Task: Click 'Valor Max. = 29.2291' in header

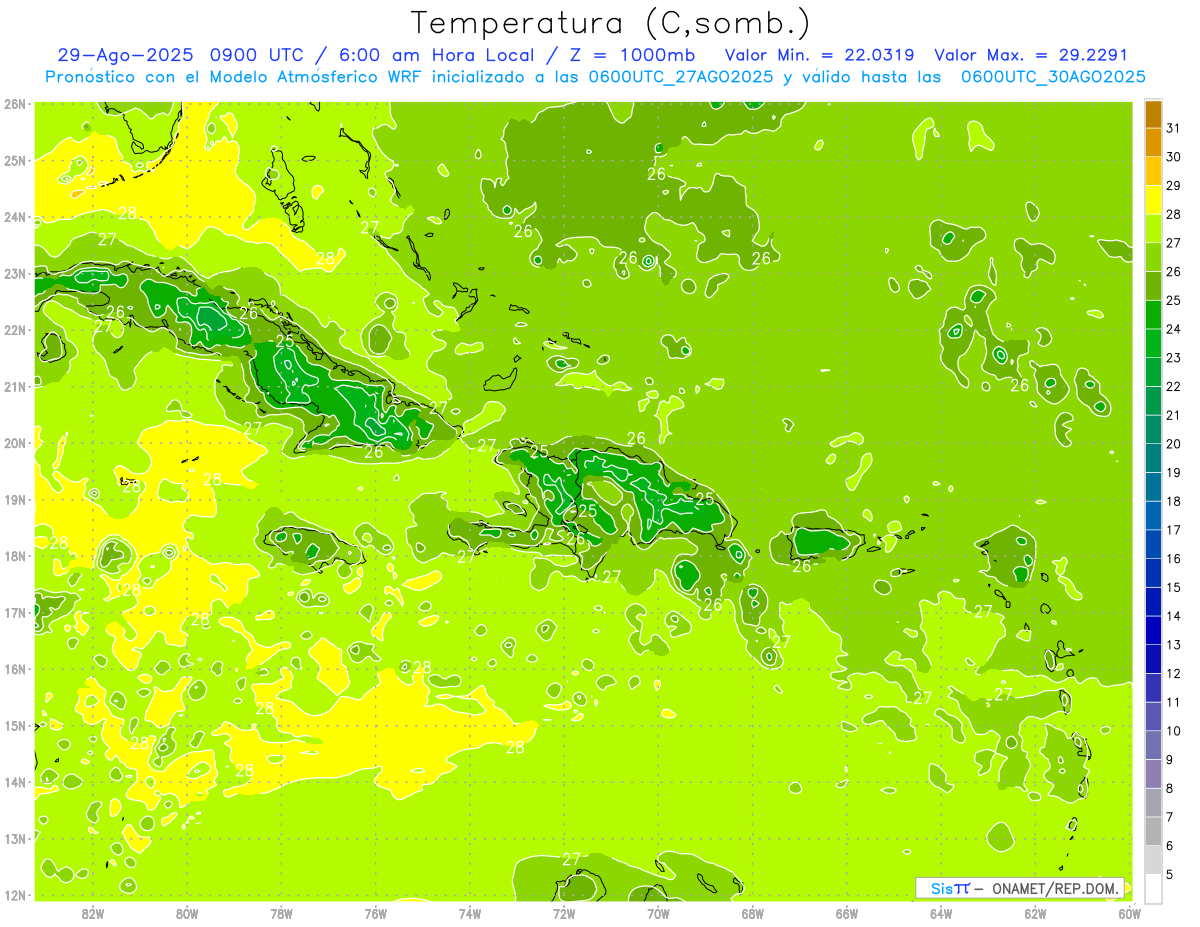Action: point(1030,55)
